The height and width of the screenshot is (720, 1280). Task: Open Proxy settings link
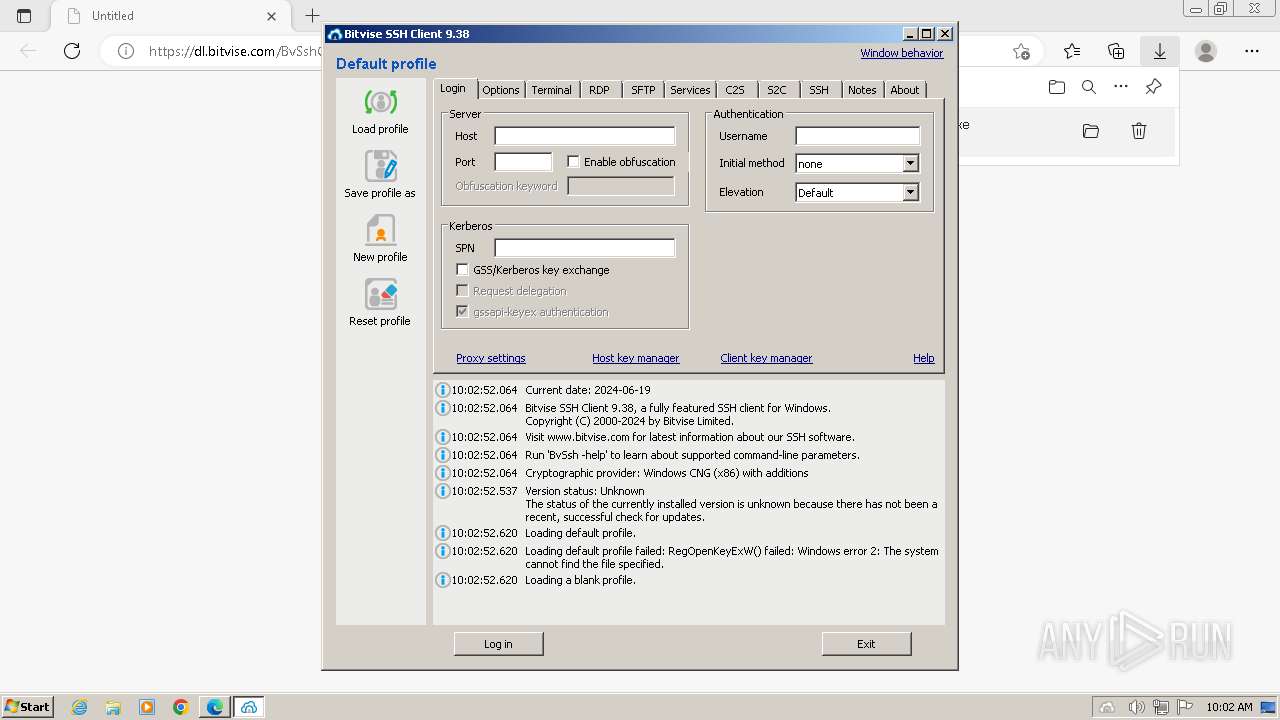(x=490, y=358)
